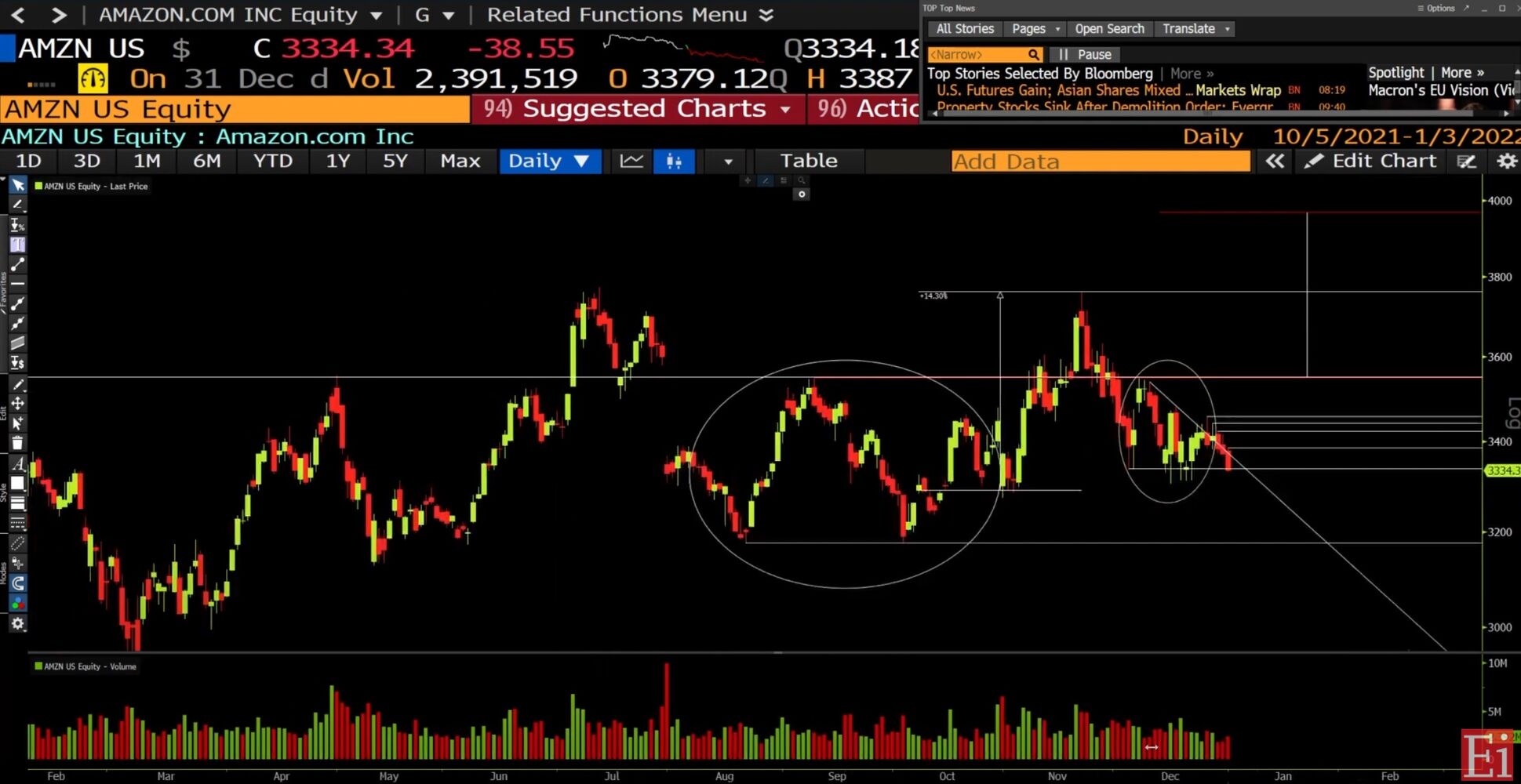Open the chart tools settings gear
This screenshot has height=784, width=1521.
(17, 623)
